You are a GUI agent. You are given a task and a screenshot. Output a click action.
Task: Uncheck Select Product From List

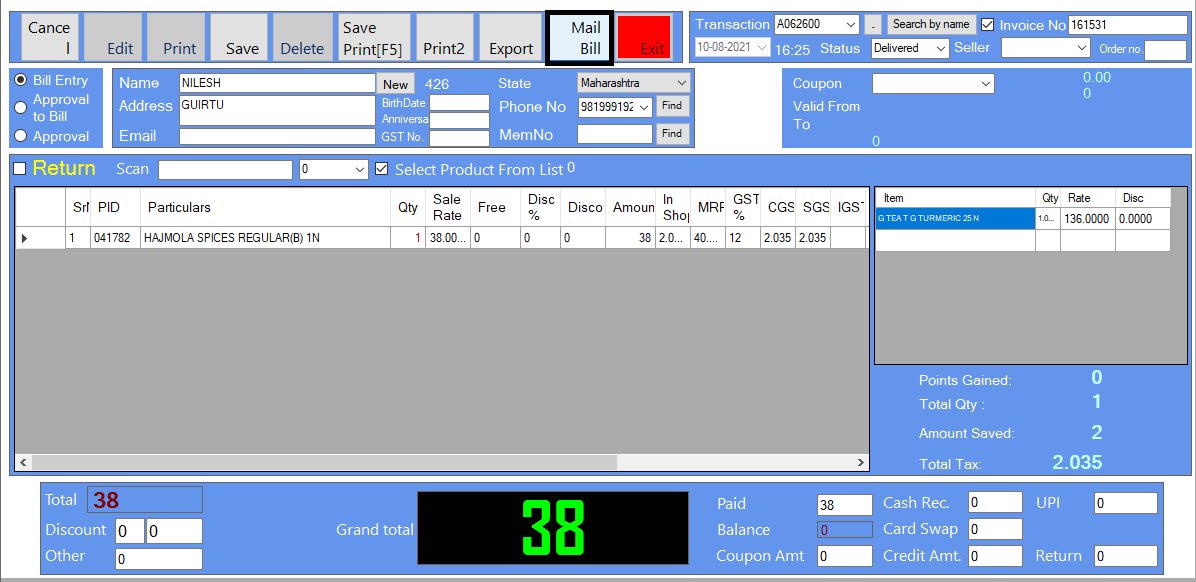tap(381, 169)
